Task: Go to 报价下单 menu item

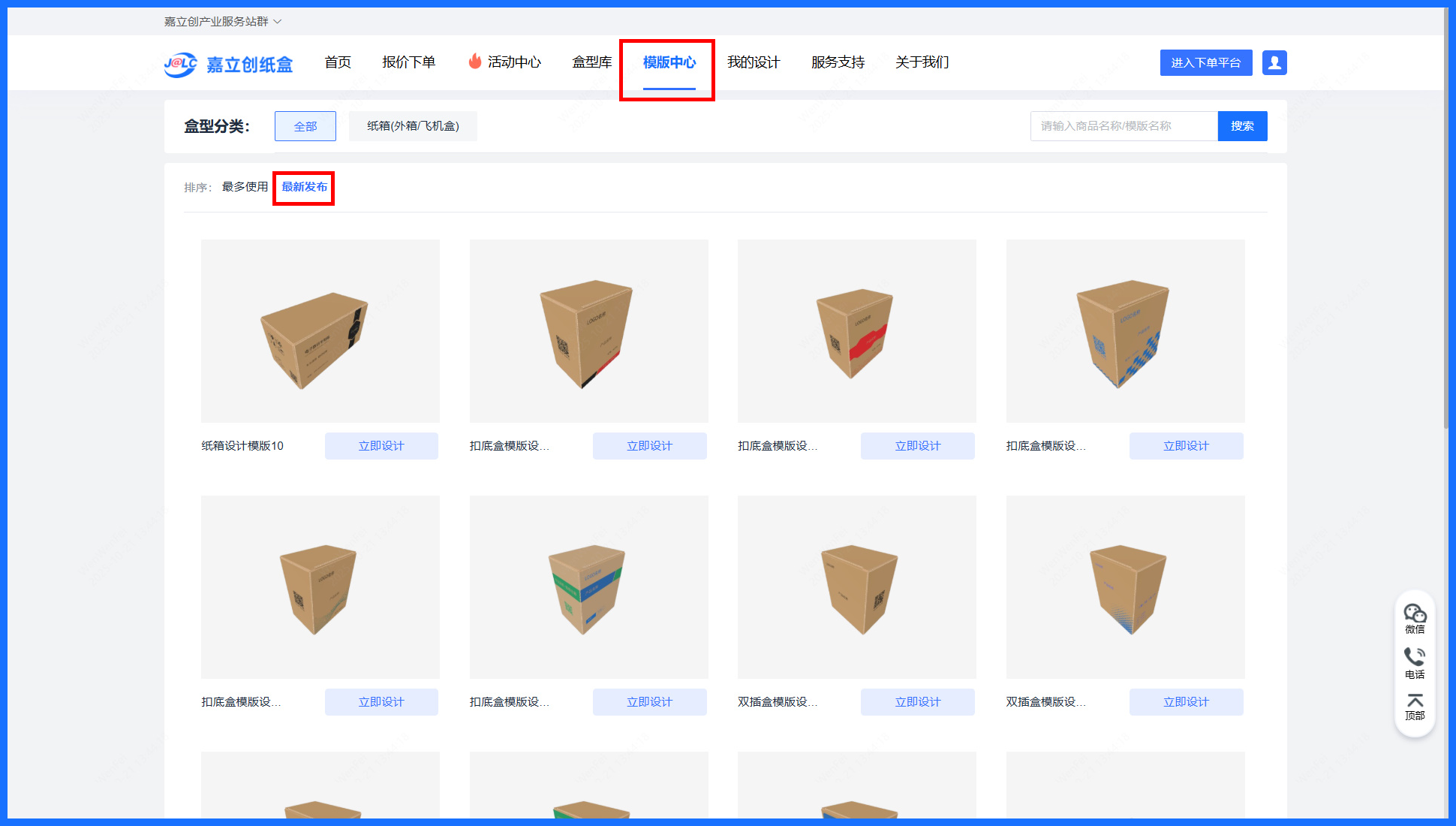Action: point(409,62)
